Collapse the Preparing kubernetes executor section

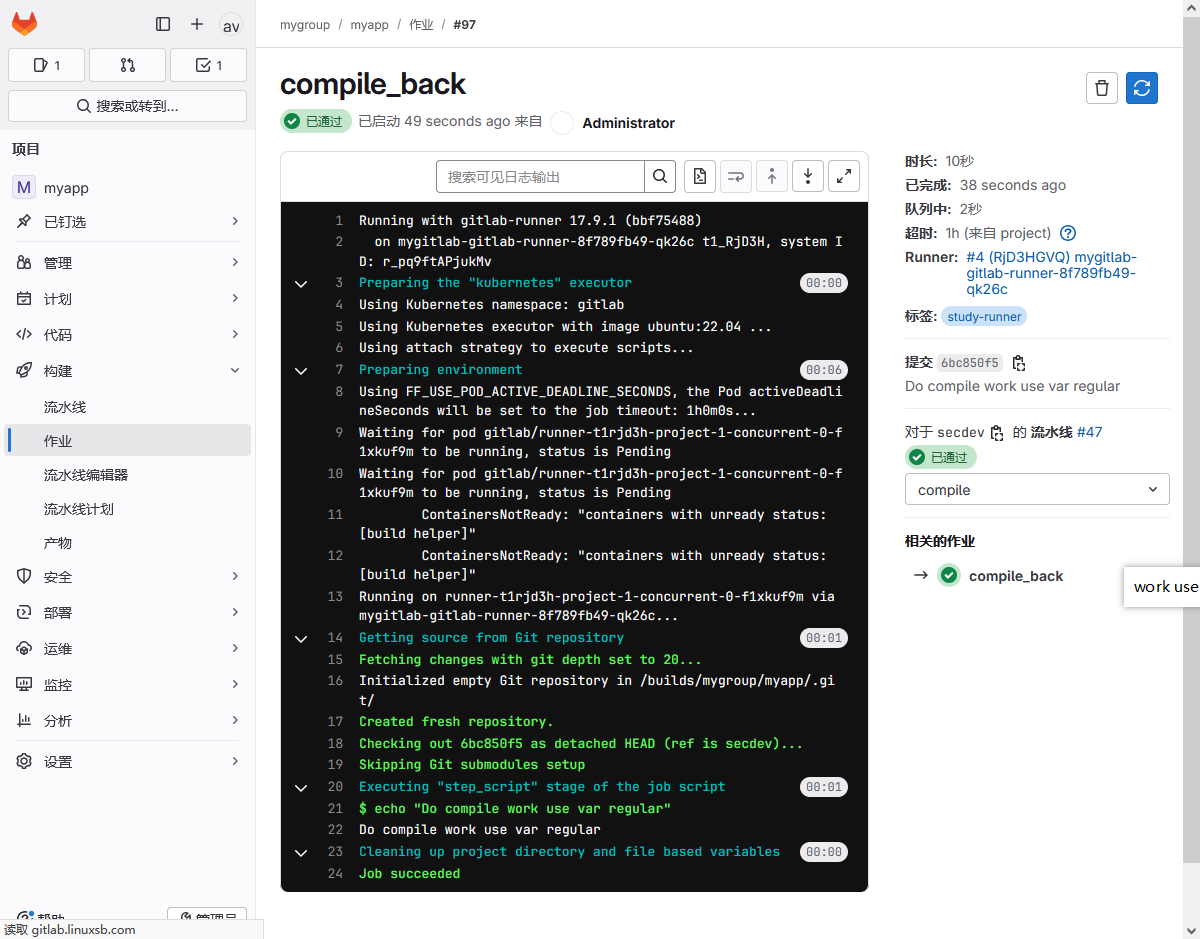coord(300,283)
